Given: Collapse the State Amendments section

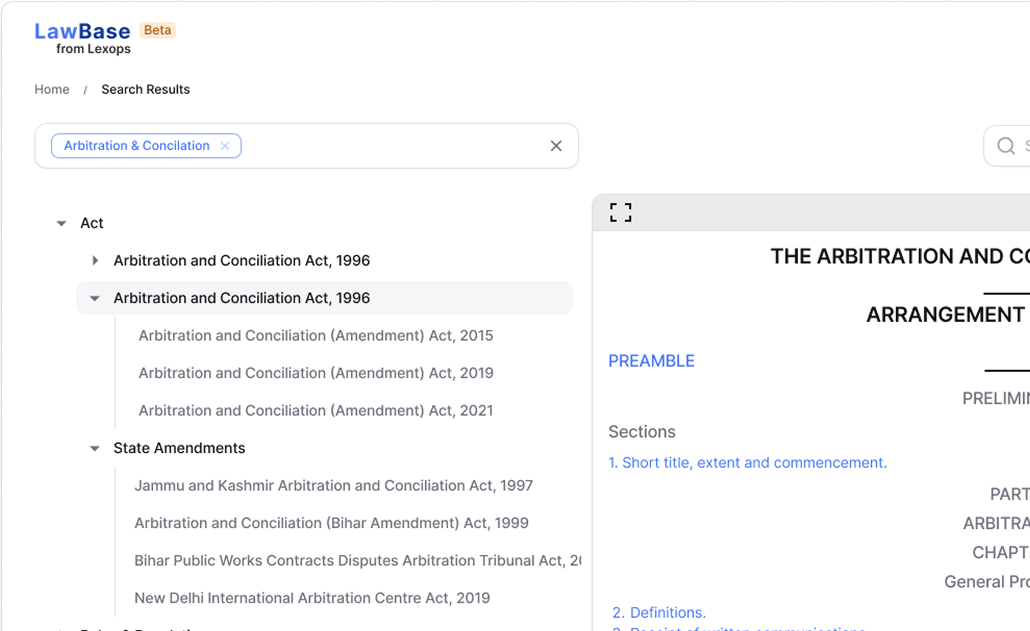Looking at the screenshot, I should [x=95, y=449].
